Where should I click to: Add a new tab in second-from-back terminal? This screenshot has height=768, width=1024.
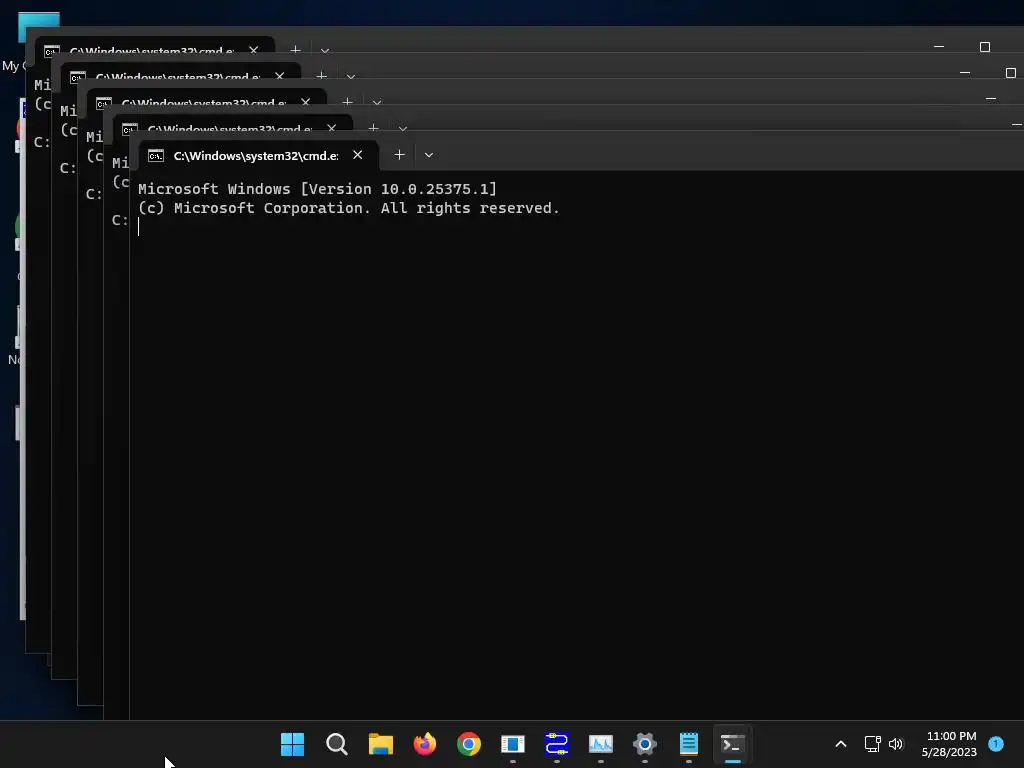[321, 75]
